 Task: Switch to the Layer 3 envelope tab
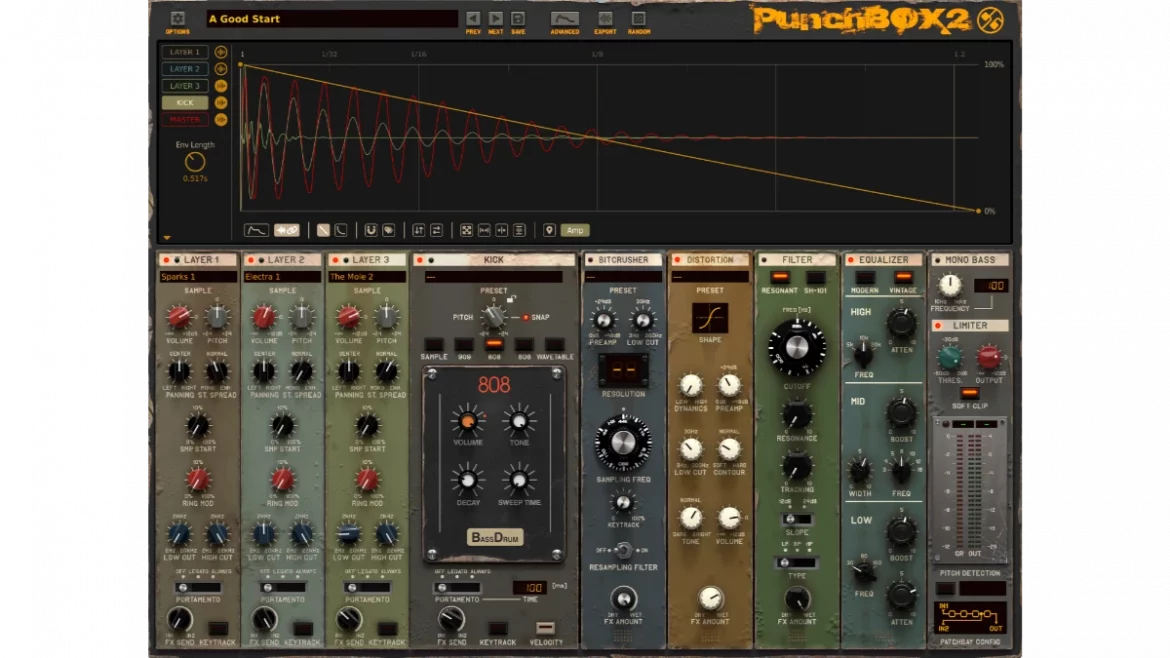(185, 86)
